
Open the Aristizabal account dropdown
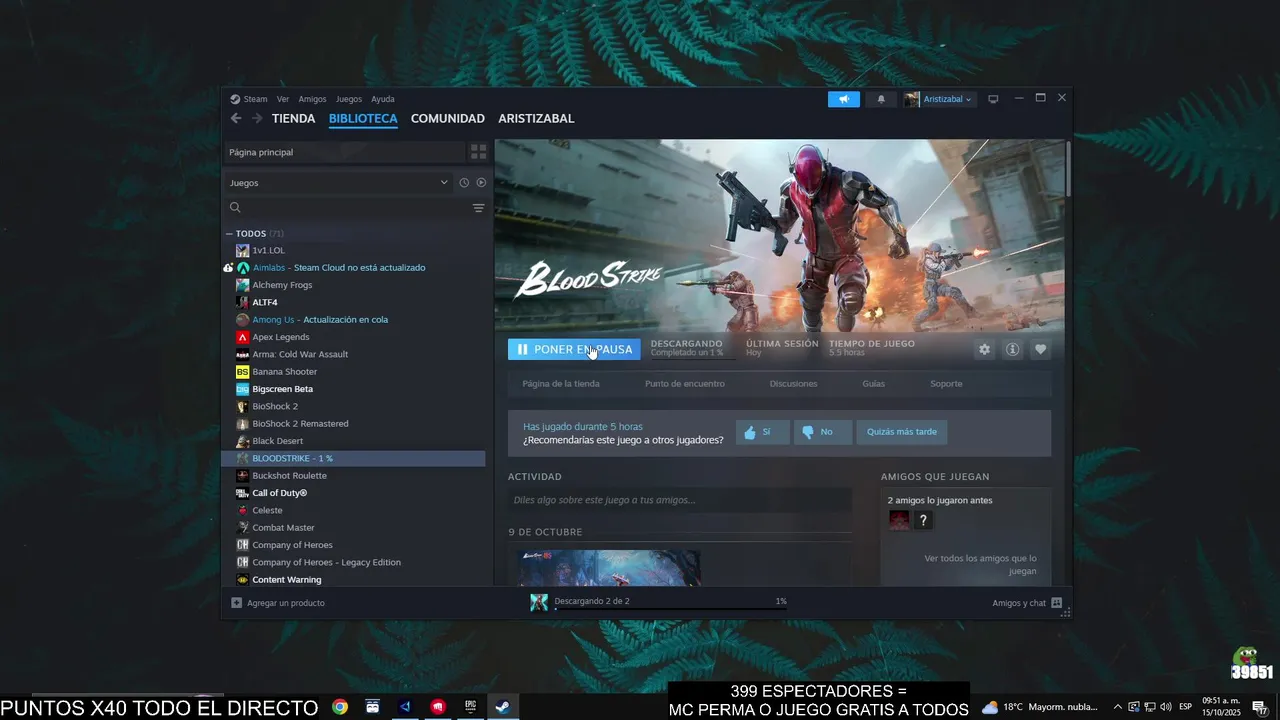(939, 99)
